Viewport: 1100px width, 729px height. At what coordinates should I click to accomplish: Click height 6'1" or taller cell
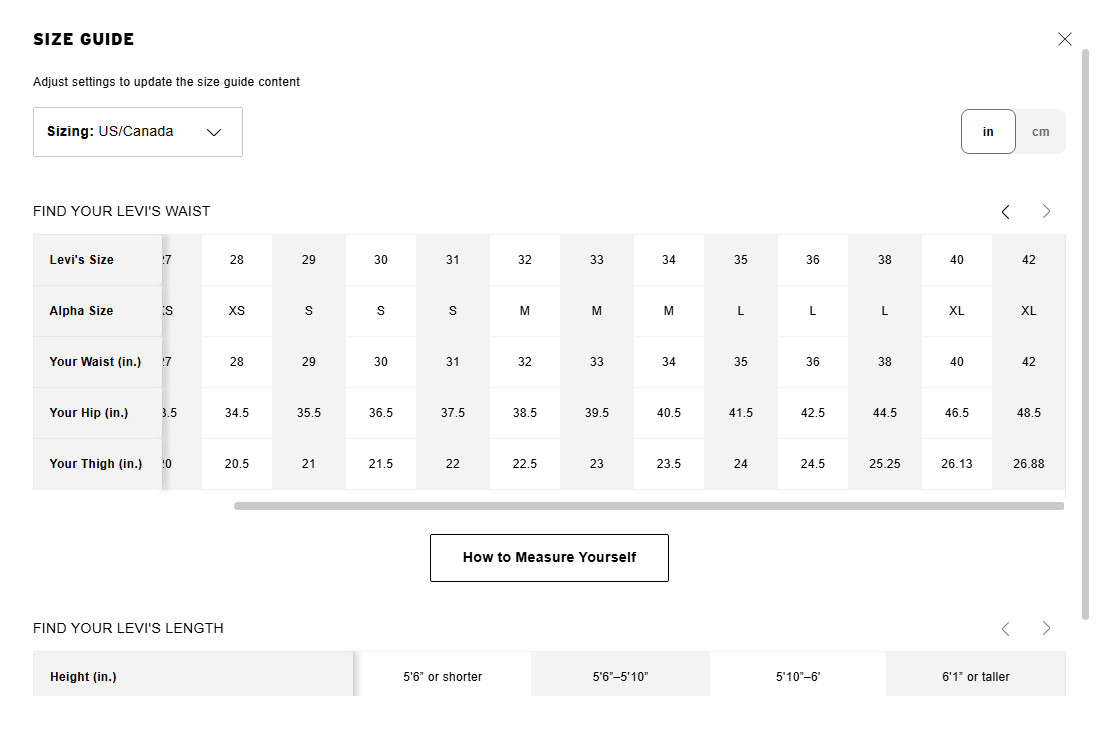[976, 676]
